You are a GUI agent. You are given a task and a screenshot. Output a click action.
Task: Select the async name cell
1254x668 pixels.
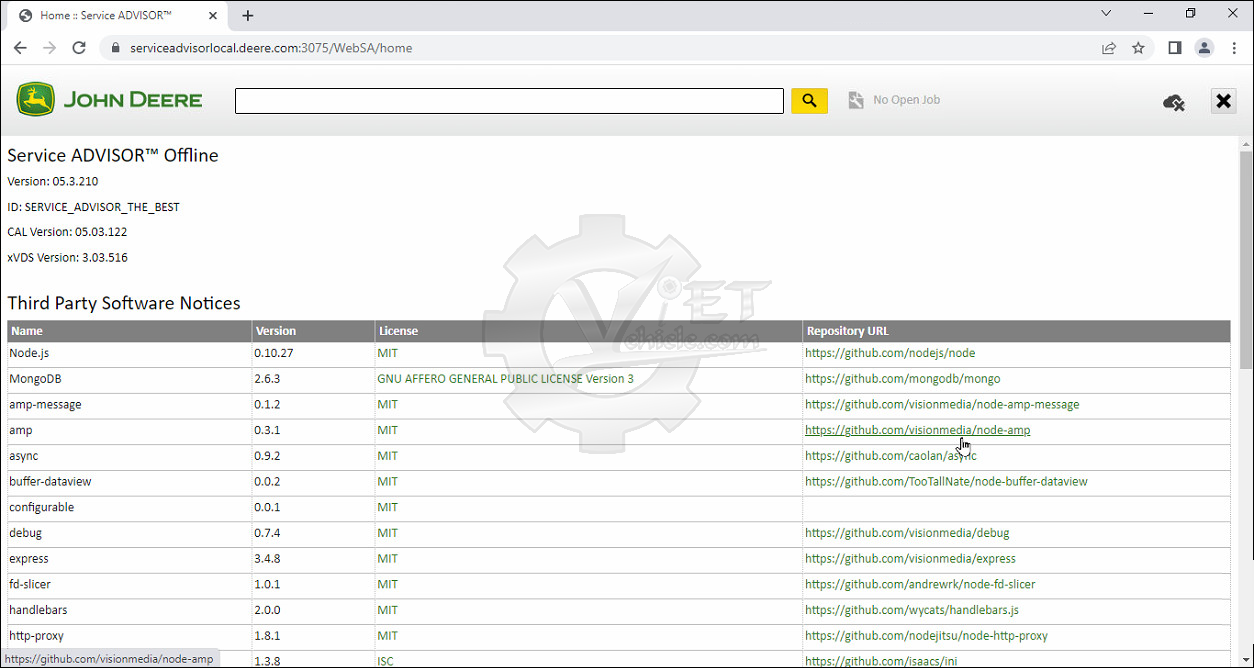coord(130,456)
